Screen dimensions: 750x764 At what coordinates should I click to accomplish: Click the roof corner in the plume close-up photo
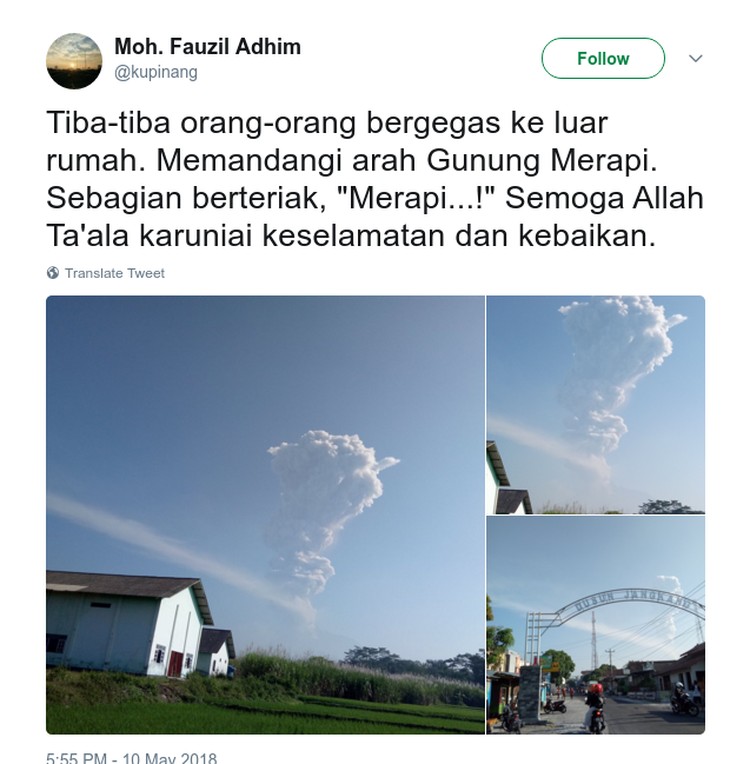508,480
